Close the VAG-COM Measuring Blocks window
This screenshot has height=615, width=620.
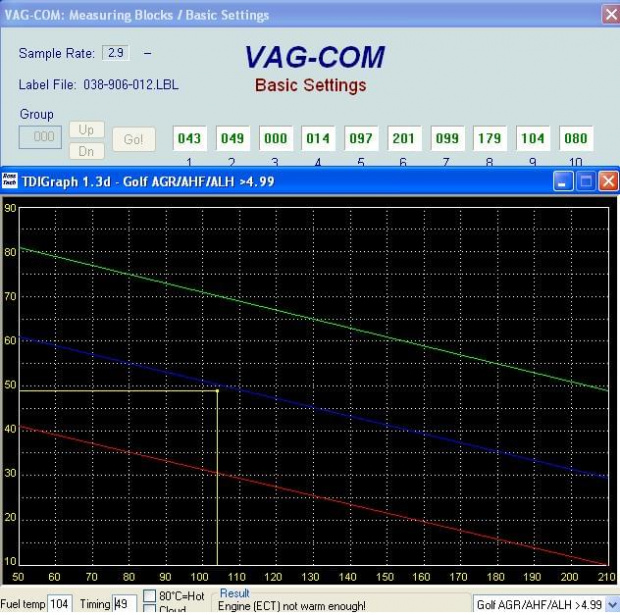(611, 15)
